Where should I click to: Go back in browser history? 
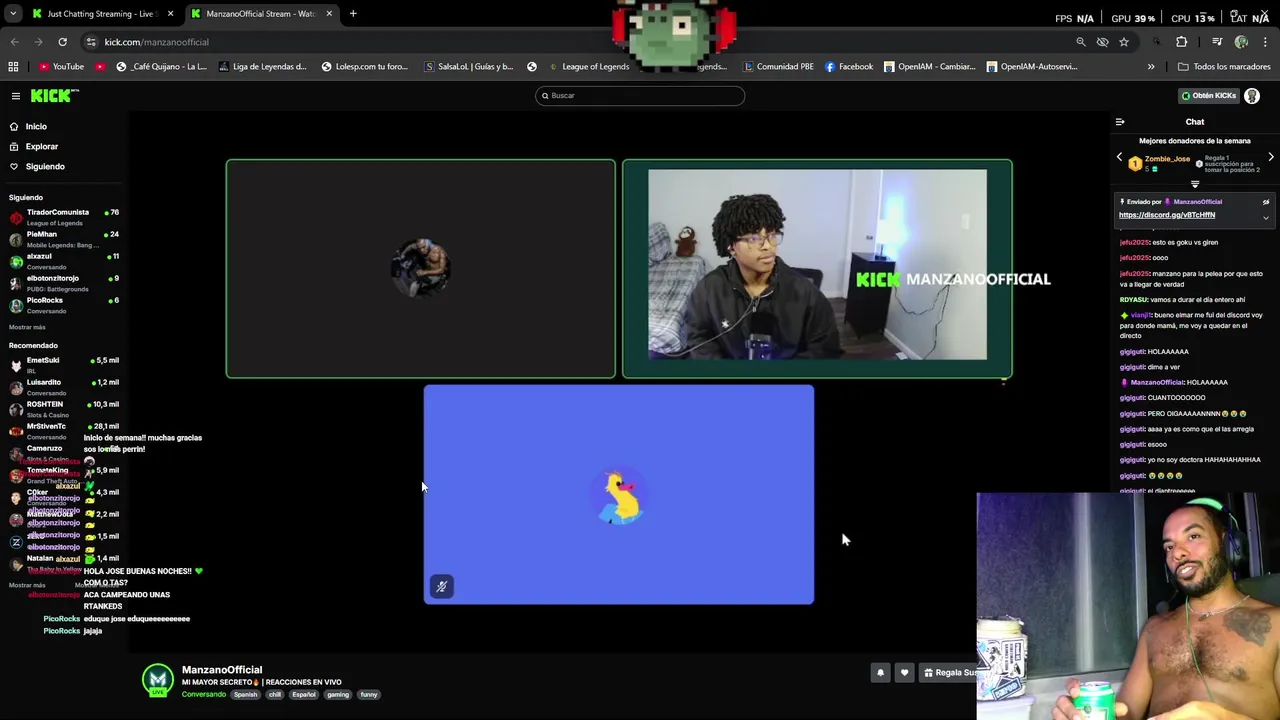tap(14, 42)
